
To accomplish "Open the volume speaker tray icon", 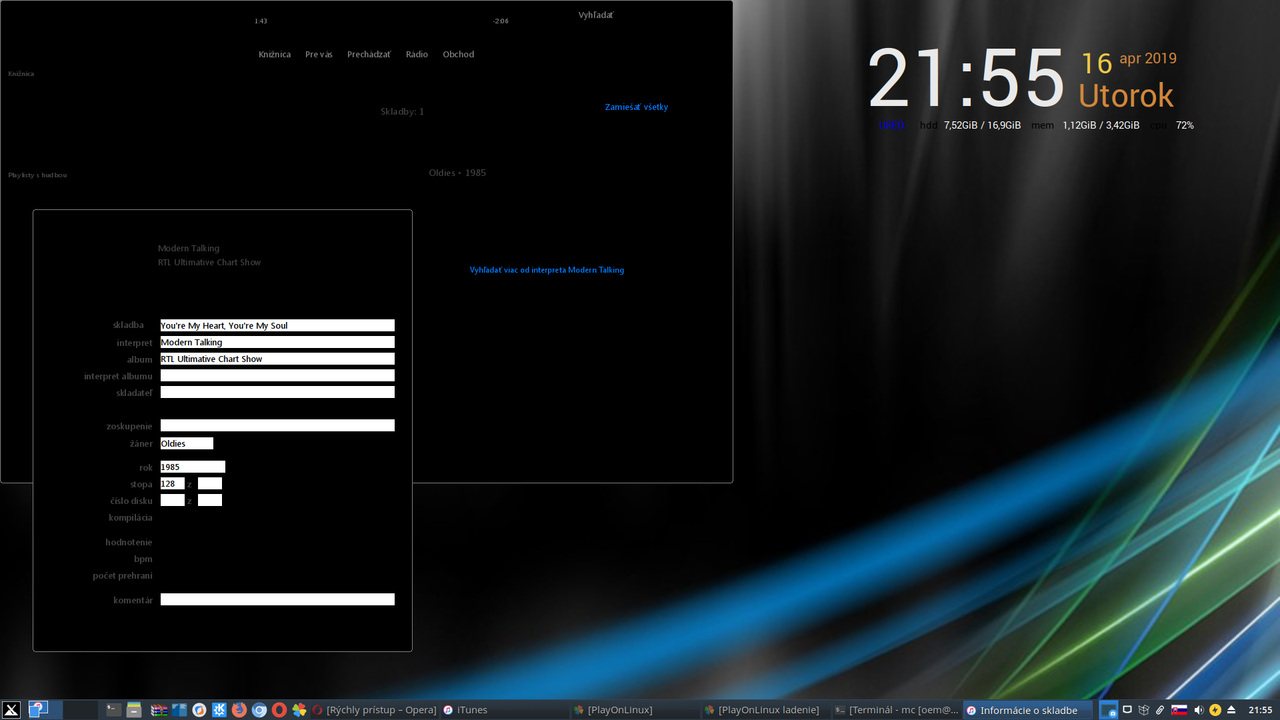I will point(1198,710).
